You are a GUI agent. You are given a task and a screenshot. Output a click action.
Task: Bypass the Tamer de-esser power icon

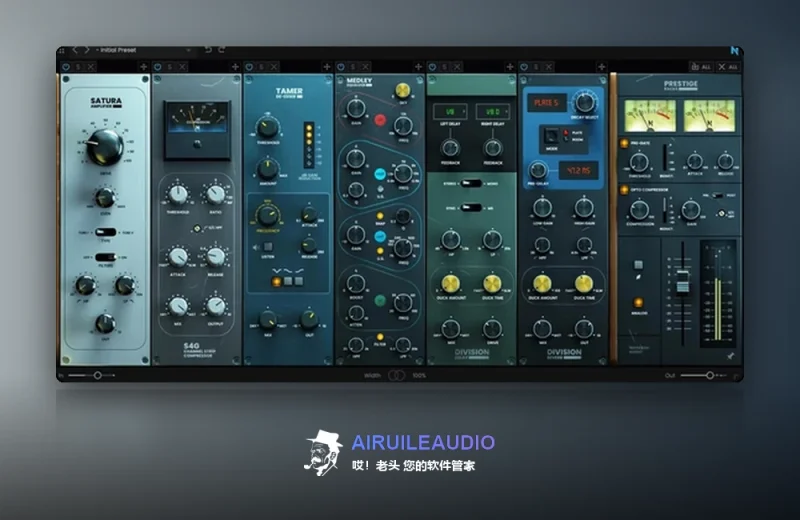point(249,67)
